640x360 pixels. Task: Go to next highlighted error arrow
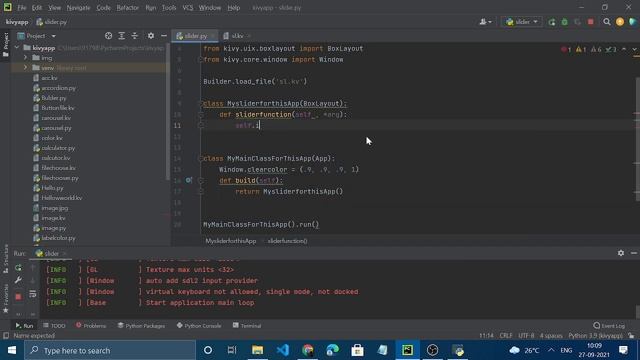634,49
